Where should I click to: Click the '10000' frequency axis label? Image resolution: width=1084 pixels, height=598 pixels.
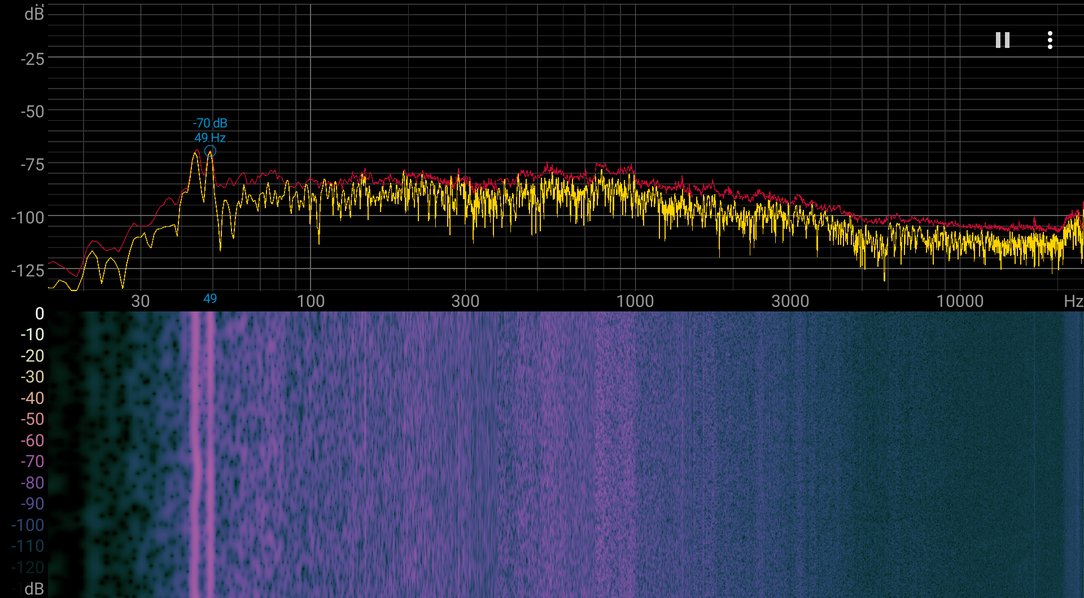(x=960, y=301)
